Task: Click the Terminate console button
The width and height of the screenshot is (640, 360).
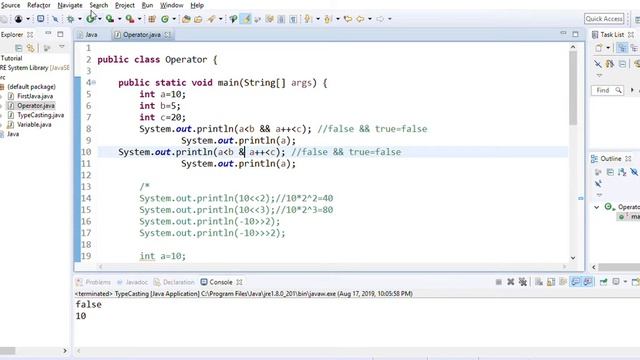Action: click(498, 282)
